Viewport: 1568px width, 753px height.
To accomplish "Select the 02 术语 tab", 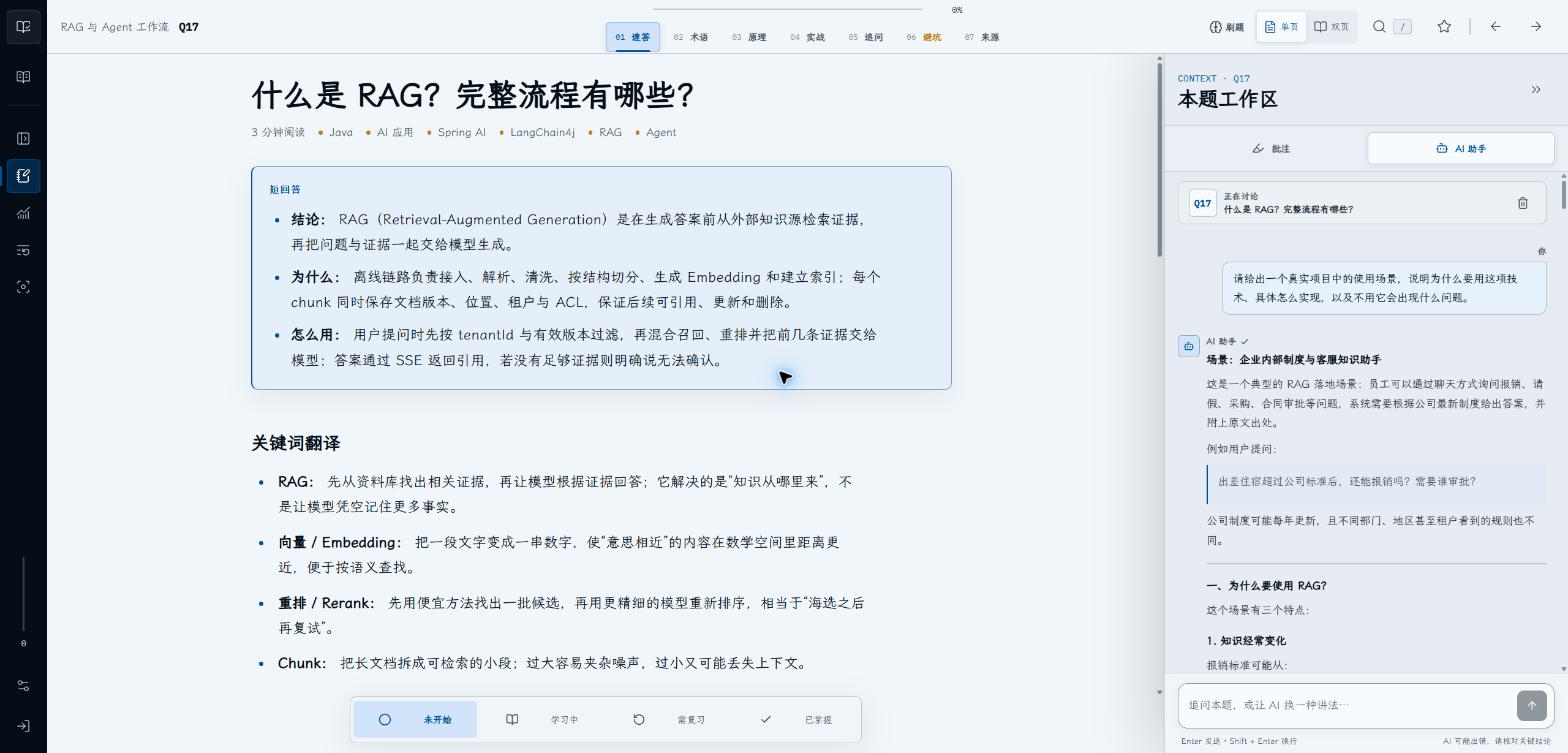I will (691, 37).
